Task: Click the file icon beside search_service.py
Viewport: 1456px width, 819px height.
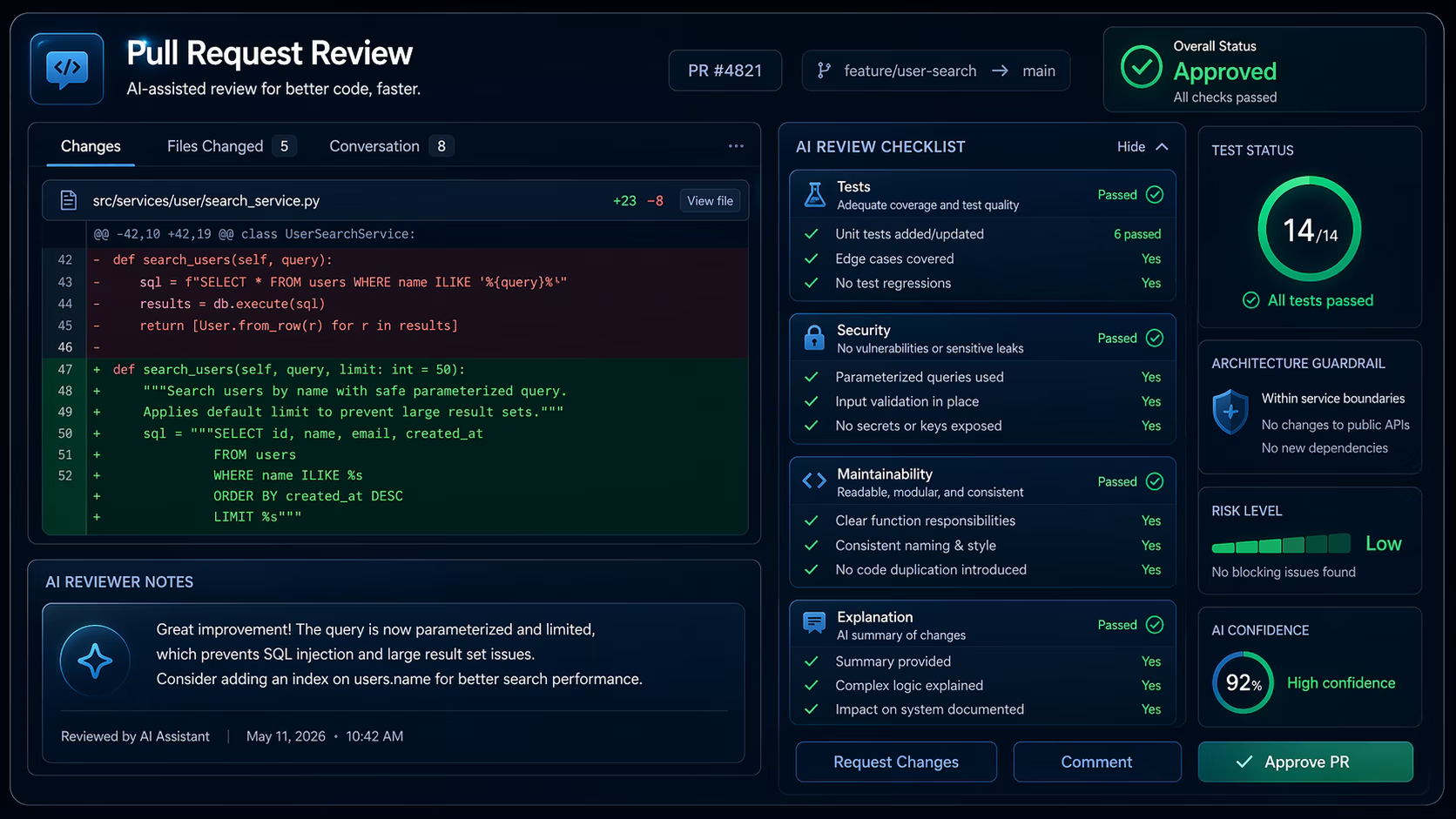Action: tap(68, 200)
